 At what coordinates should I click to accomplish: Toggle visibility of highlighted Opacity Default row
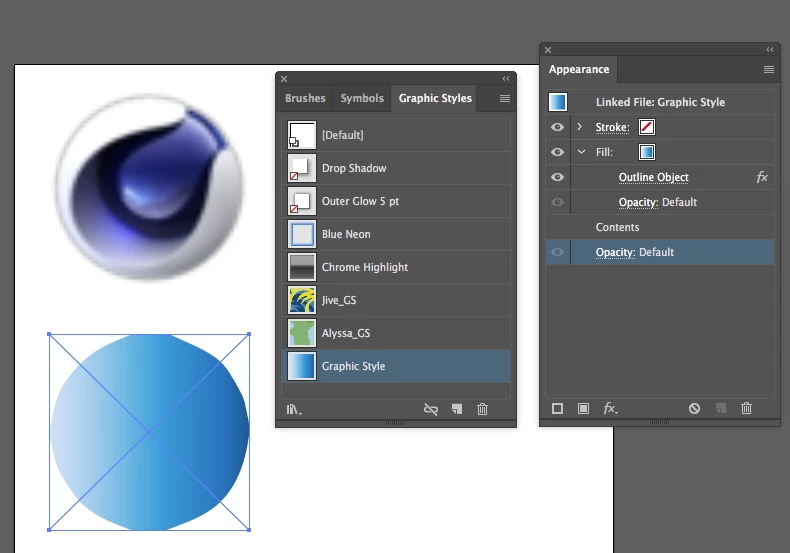click(x=557, y=252)
